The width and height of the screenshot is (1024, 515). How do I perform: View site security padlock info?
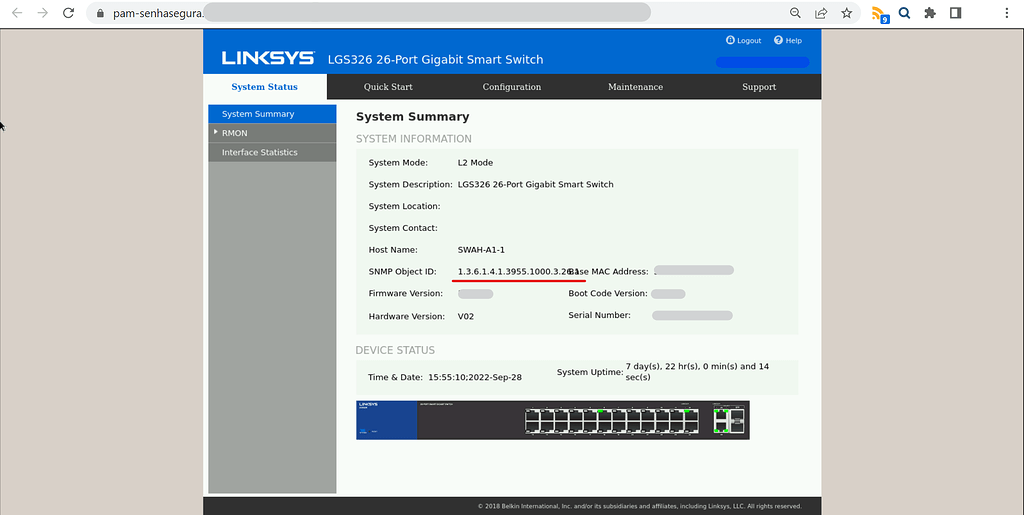[x=101, y=13]
